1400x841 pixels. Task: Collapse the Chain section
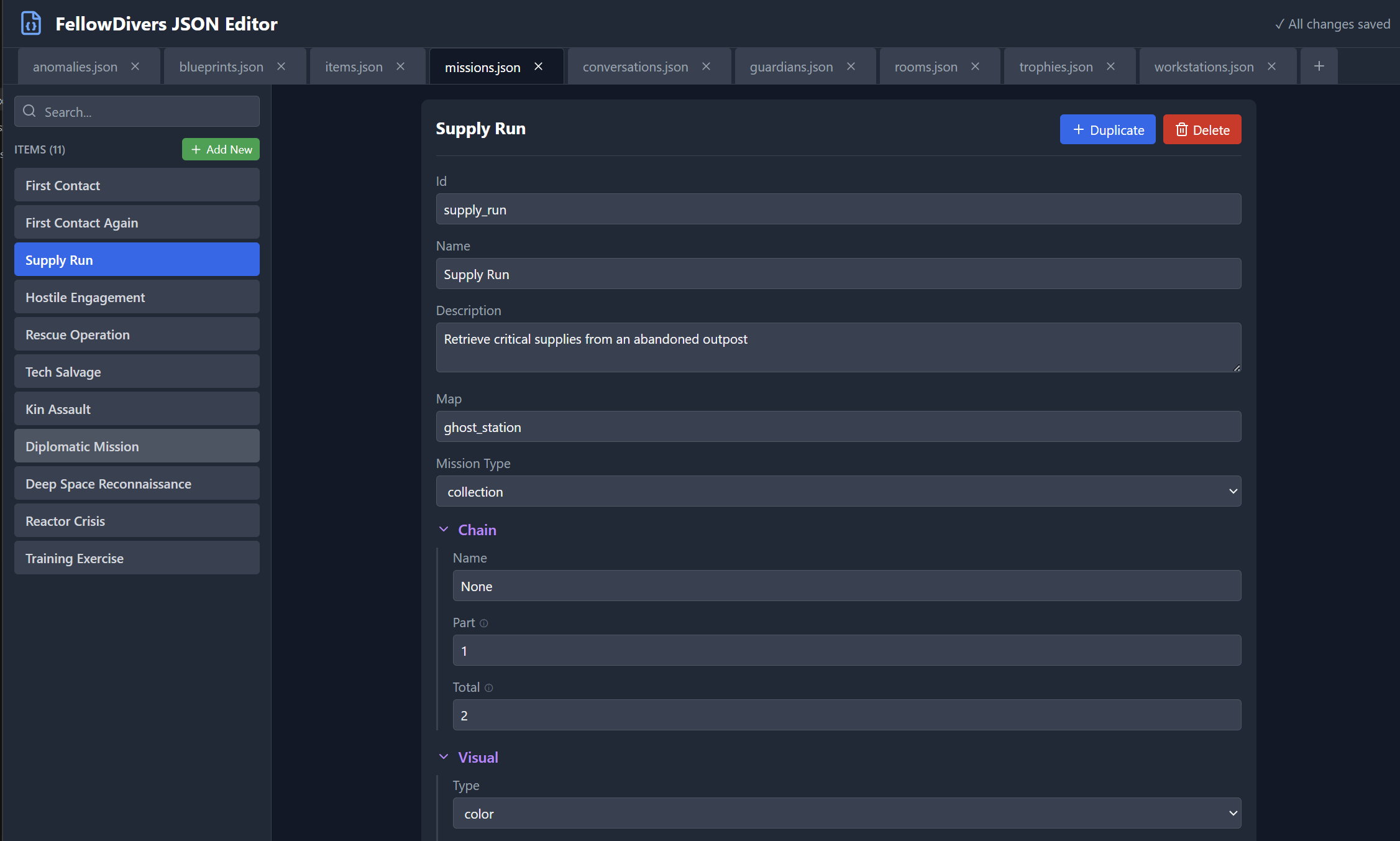[x=444, y=529]
